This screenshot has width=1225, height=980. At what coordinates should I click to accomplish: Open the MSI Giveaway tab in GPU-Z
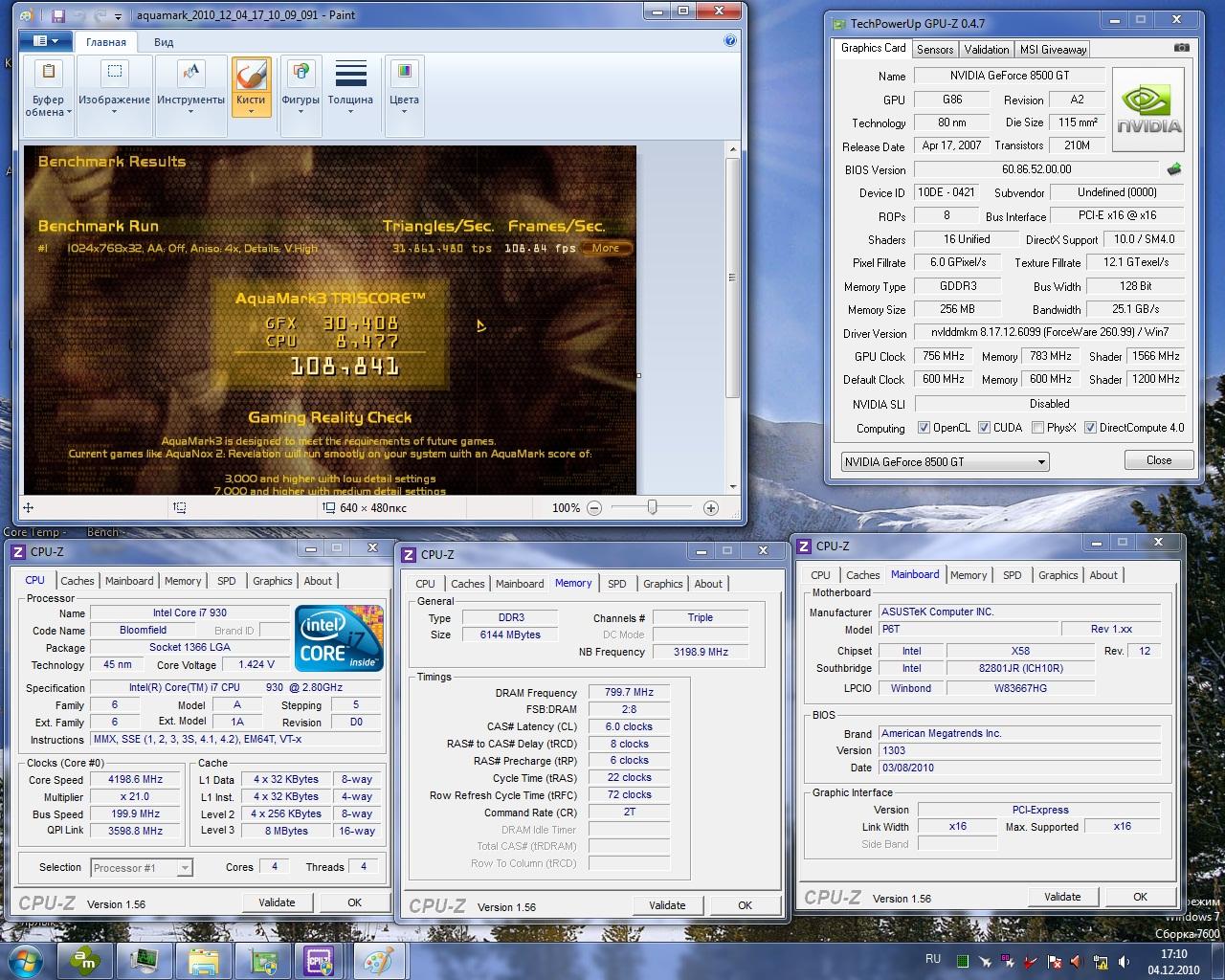[1053, 50]
